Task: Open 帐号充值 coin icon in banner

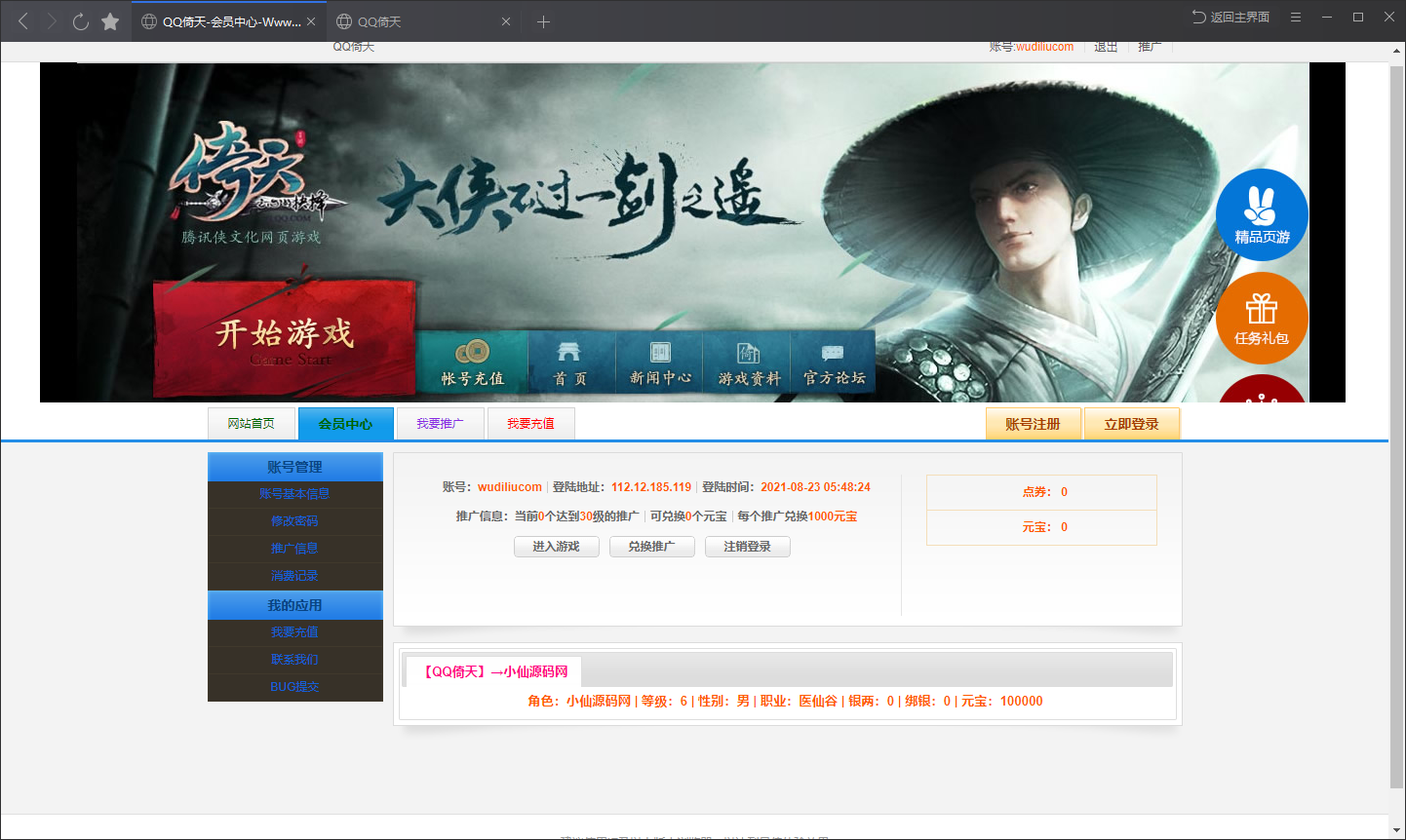Action: (x=473, y=363)
